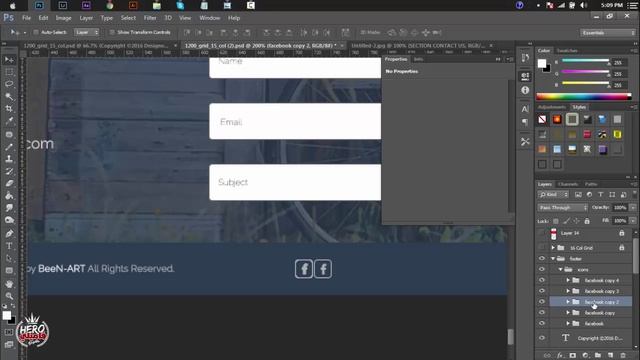This screenshot has width=640, height=360.
Task: Hide the facebook copy 3 group
Action: 542,291
